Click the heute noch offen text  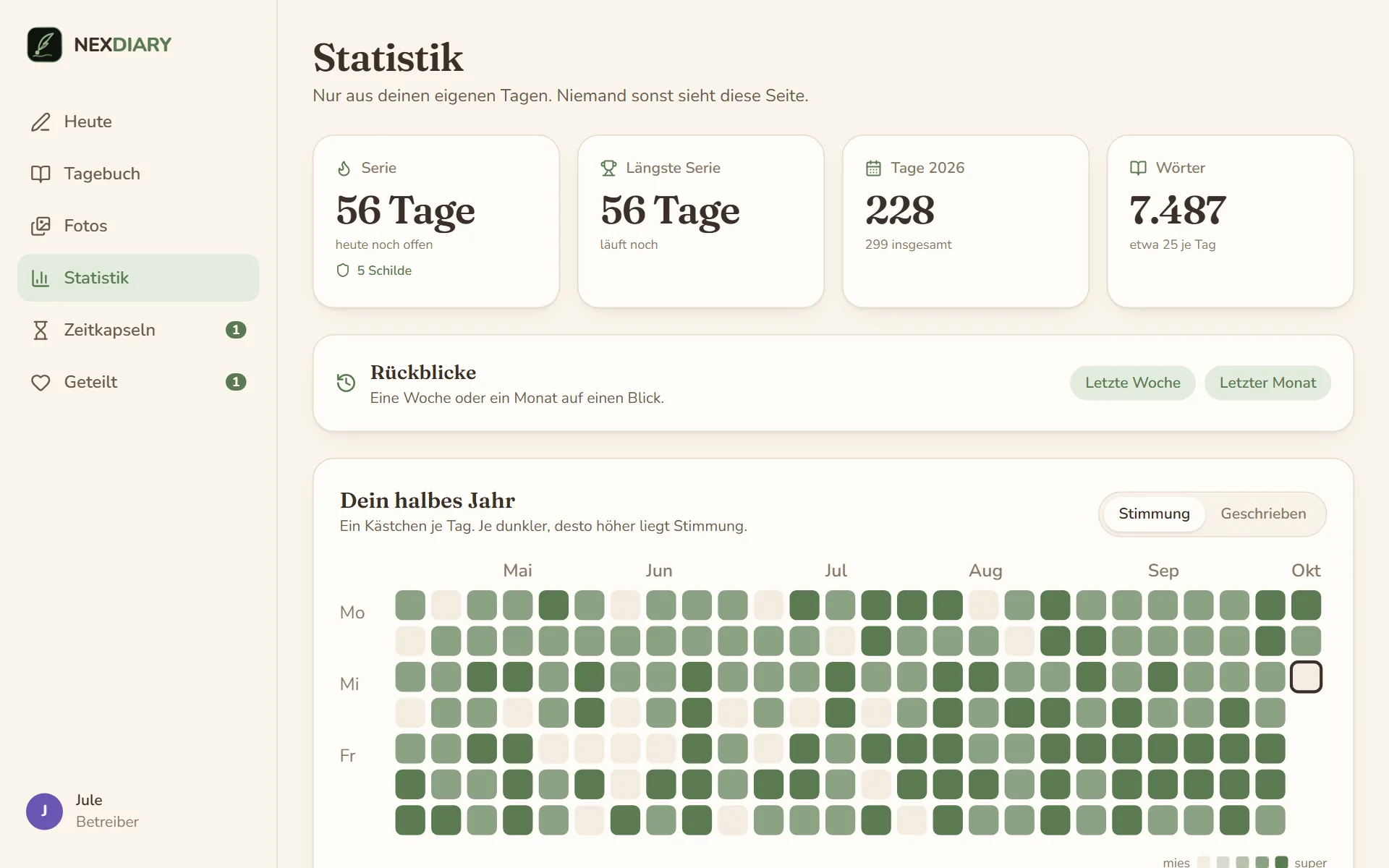[x=384, y=244]
